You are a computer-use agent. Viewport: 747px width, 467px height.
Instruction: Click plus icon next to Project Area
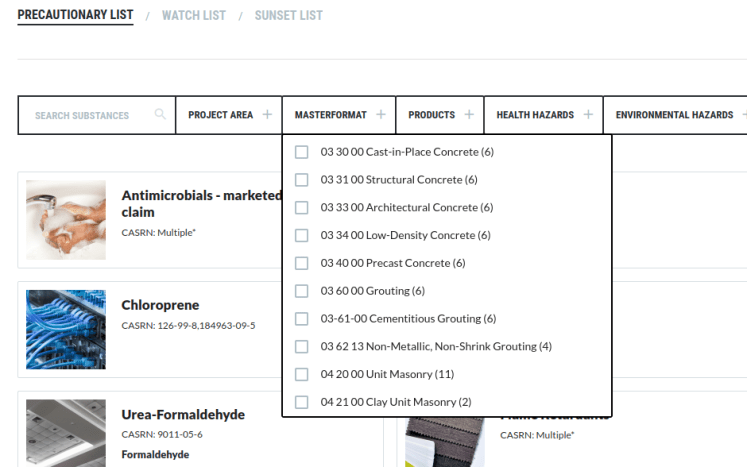coord(267,115)
